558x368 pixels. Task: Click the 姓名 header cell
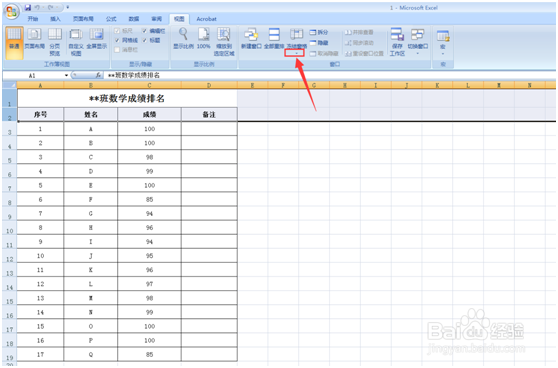pos(91,115)
